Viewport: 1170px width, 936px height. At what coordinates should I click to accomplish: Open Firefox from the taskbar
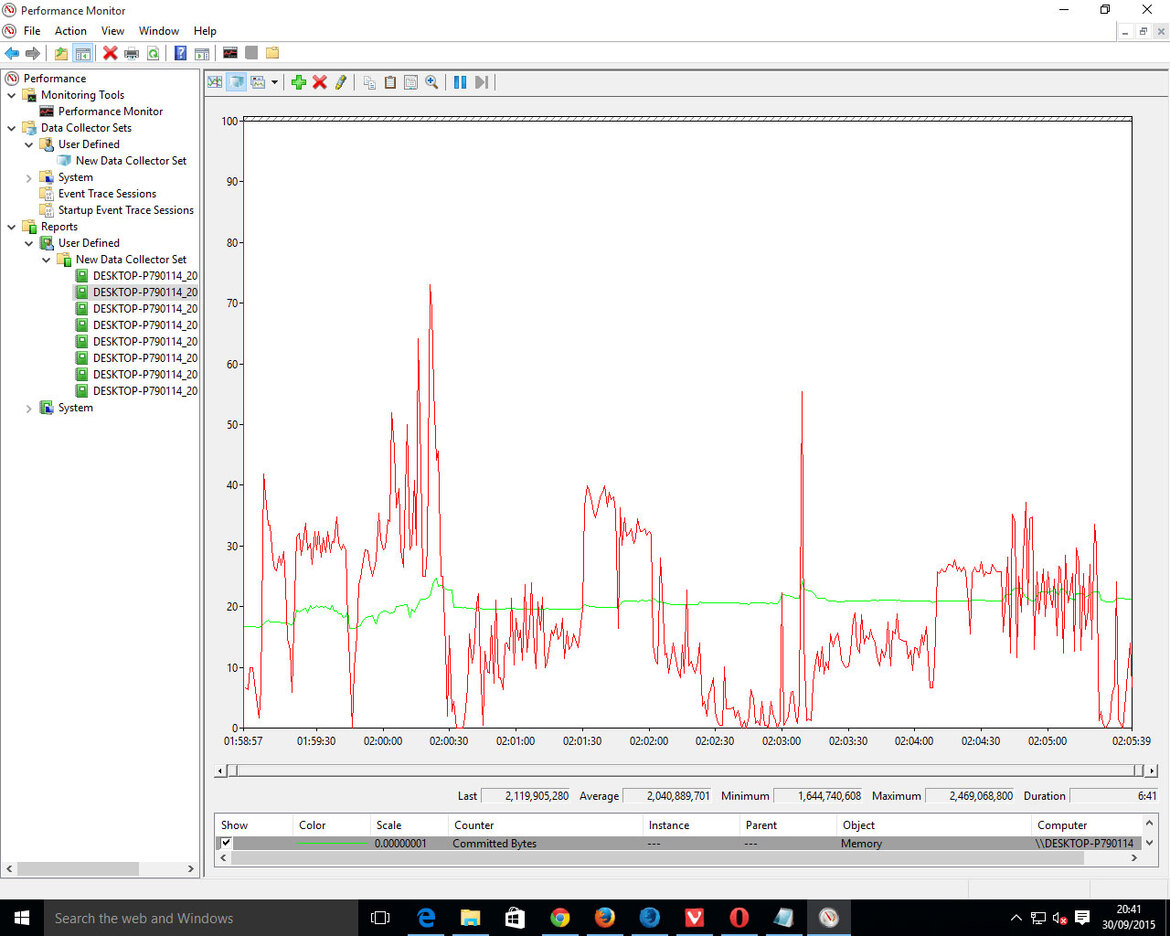pyautogui.click(x=604, y=918)
